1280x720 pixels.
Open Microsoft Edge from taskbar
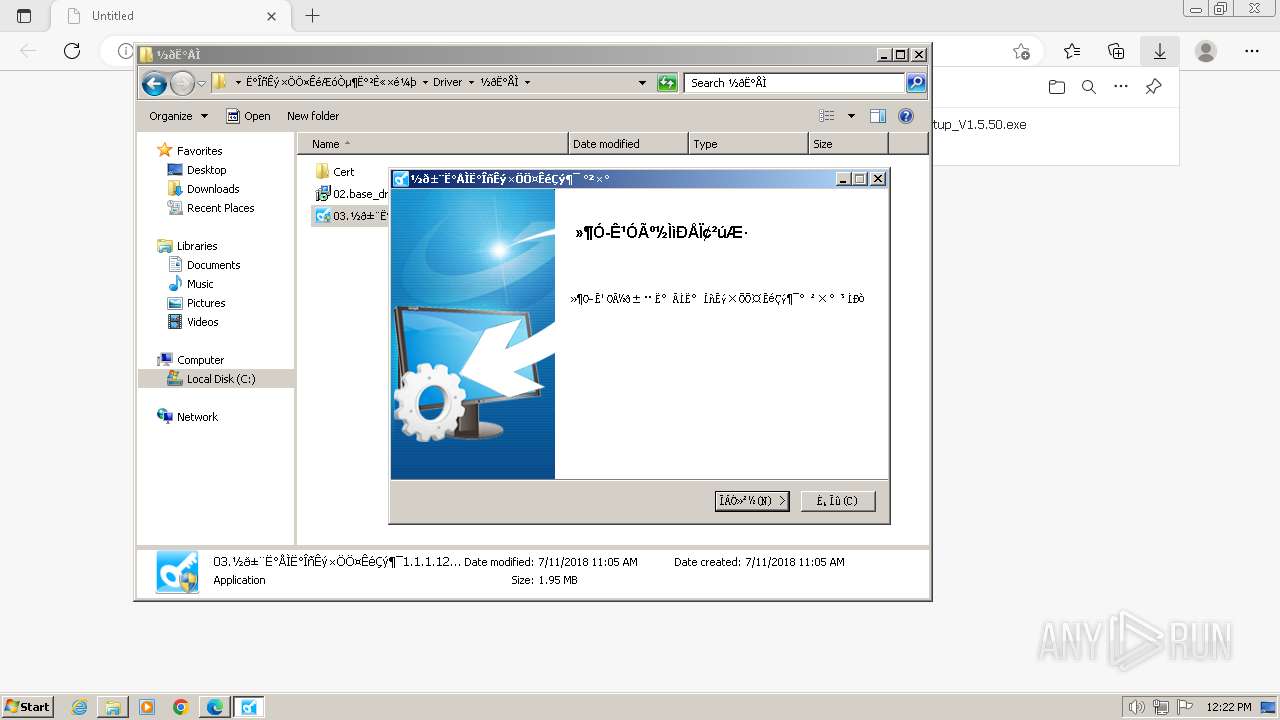pos(215,707)
